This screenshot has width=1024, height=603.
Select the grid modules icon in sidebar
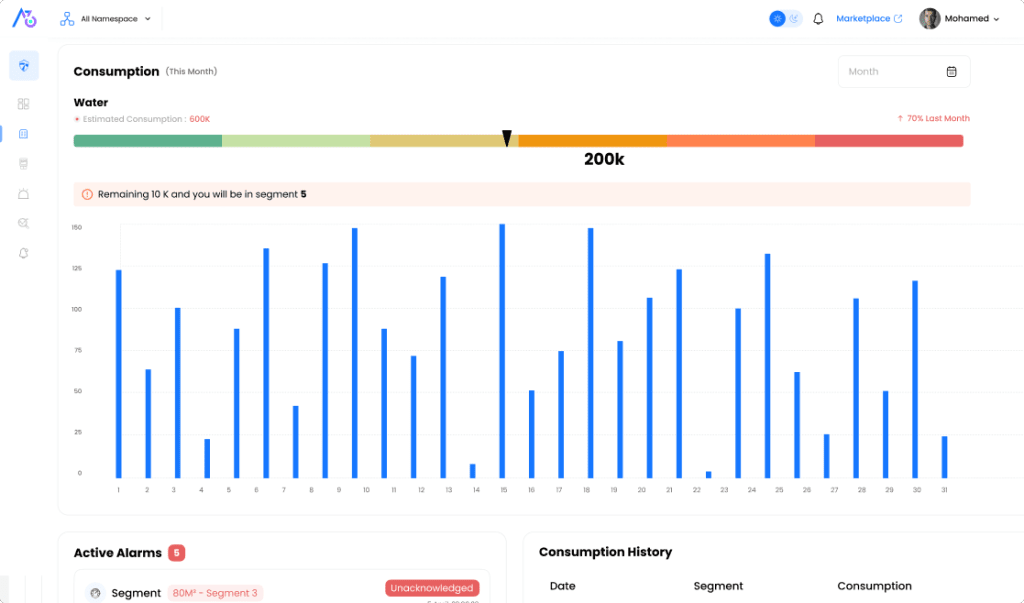24,103
